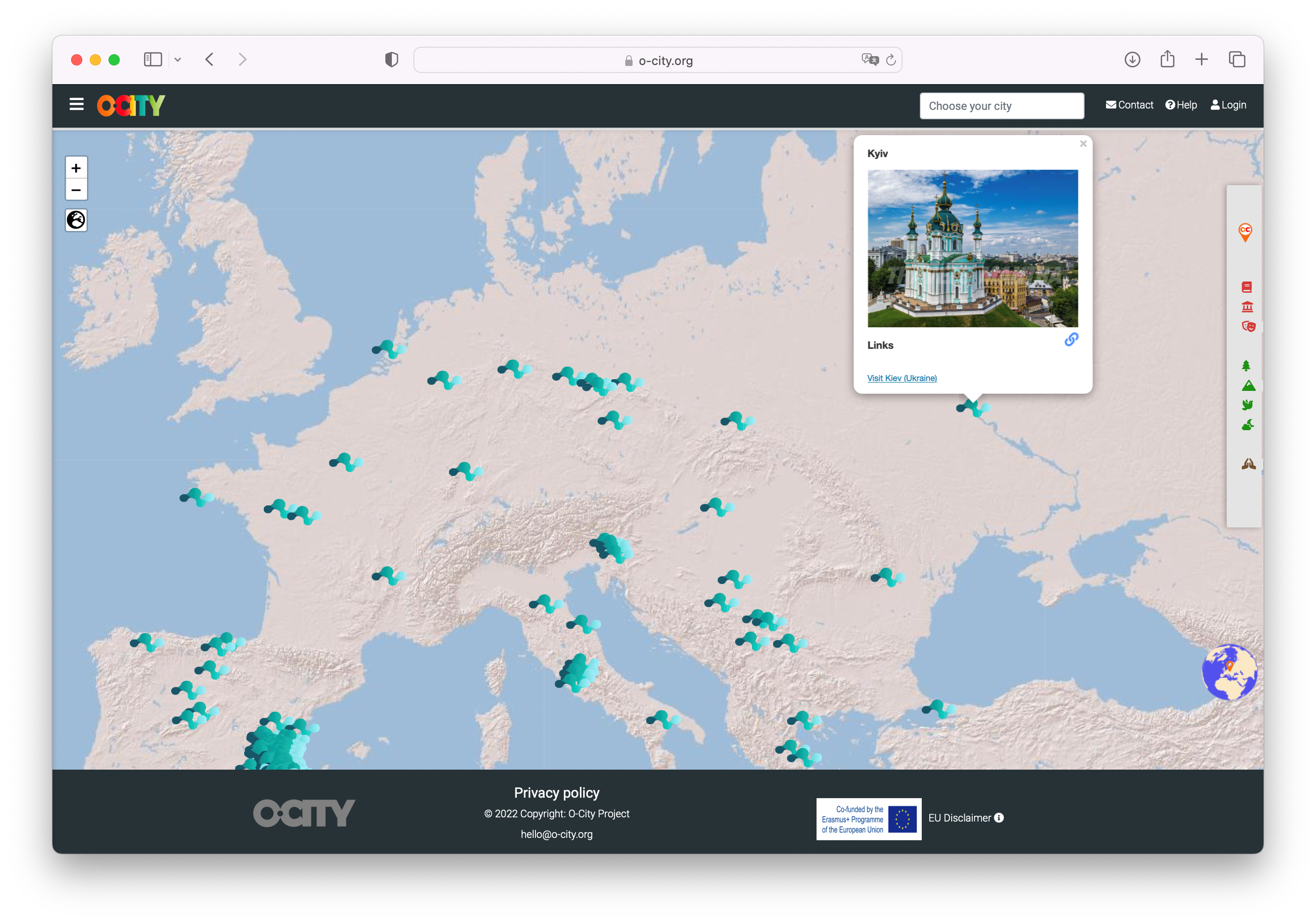The width and height of the screenshot is (1316, 923).
Task: Select the green dove bird icon
Action: point(1247,405)
